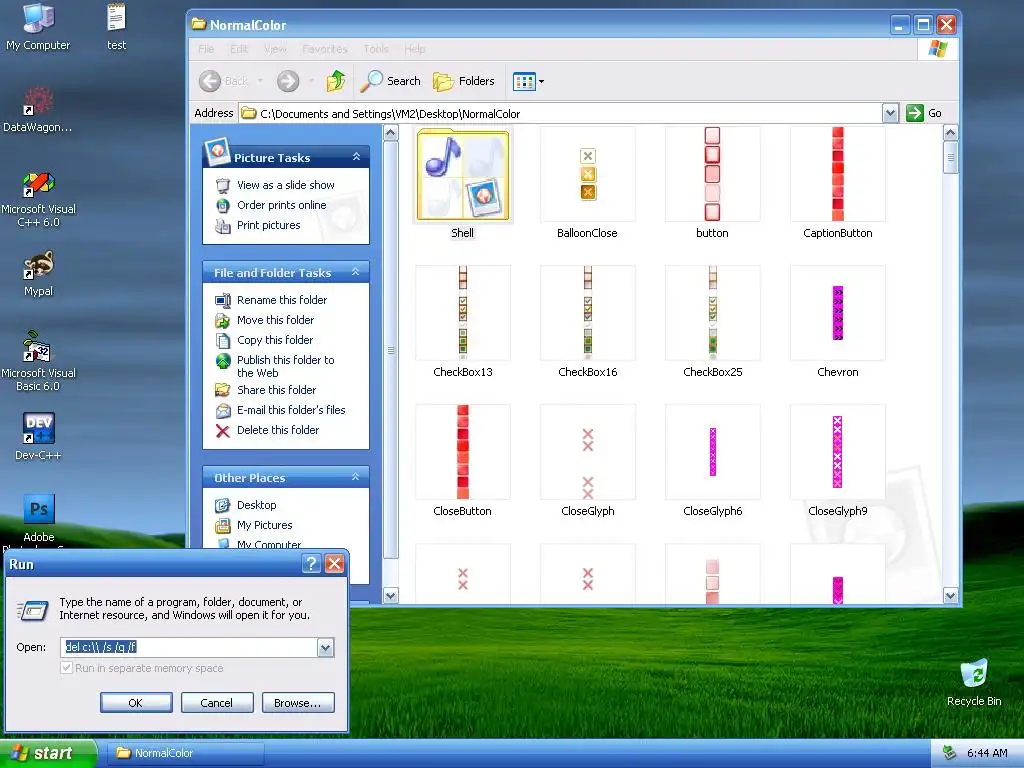Open the Forward button history dropdown
This screenshot has width=1024, height=768.
(312, 81)
